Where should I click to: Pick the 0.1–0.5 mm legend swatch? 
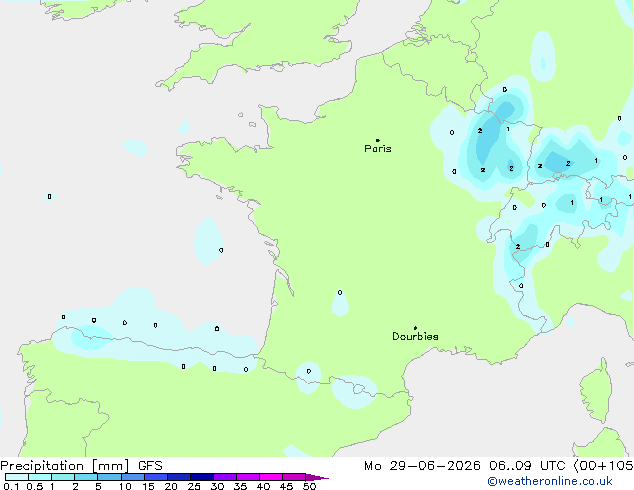click(x=17, y=477)
